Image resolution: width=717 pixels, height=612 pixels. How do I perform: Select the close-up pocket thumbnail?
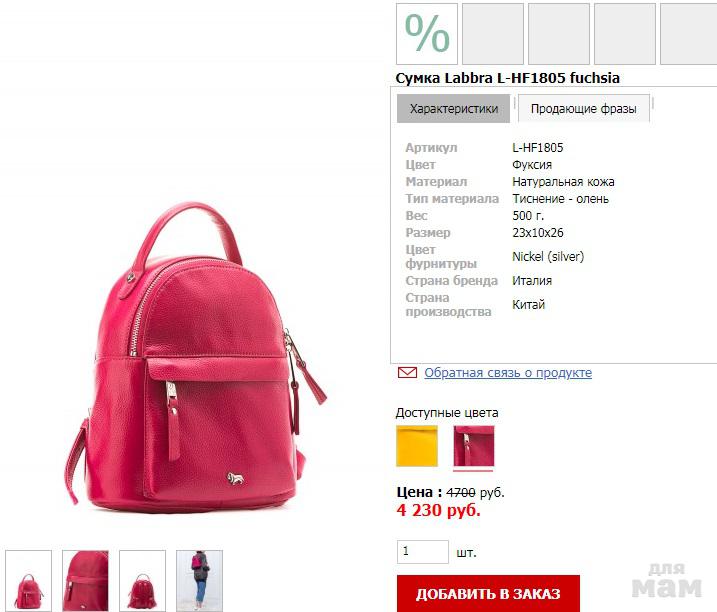(x=86, y=581)
